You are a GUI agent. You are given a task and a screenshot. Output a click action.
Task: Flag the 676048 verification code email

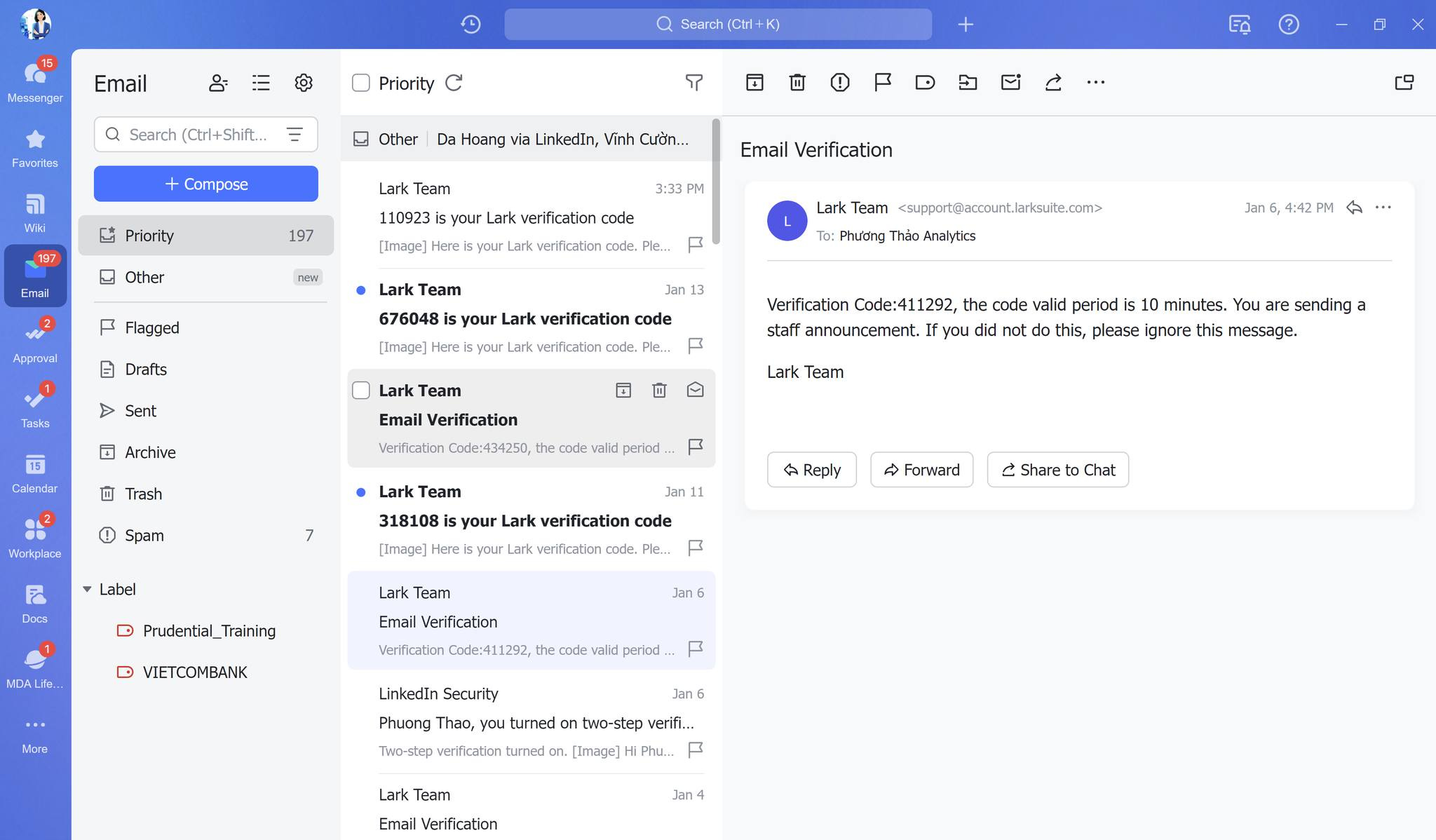point(695,346)
